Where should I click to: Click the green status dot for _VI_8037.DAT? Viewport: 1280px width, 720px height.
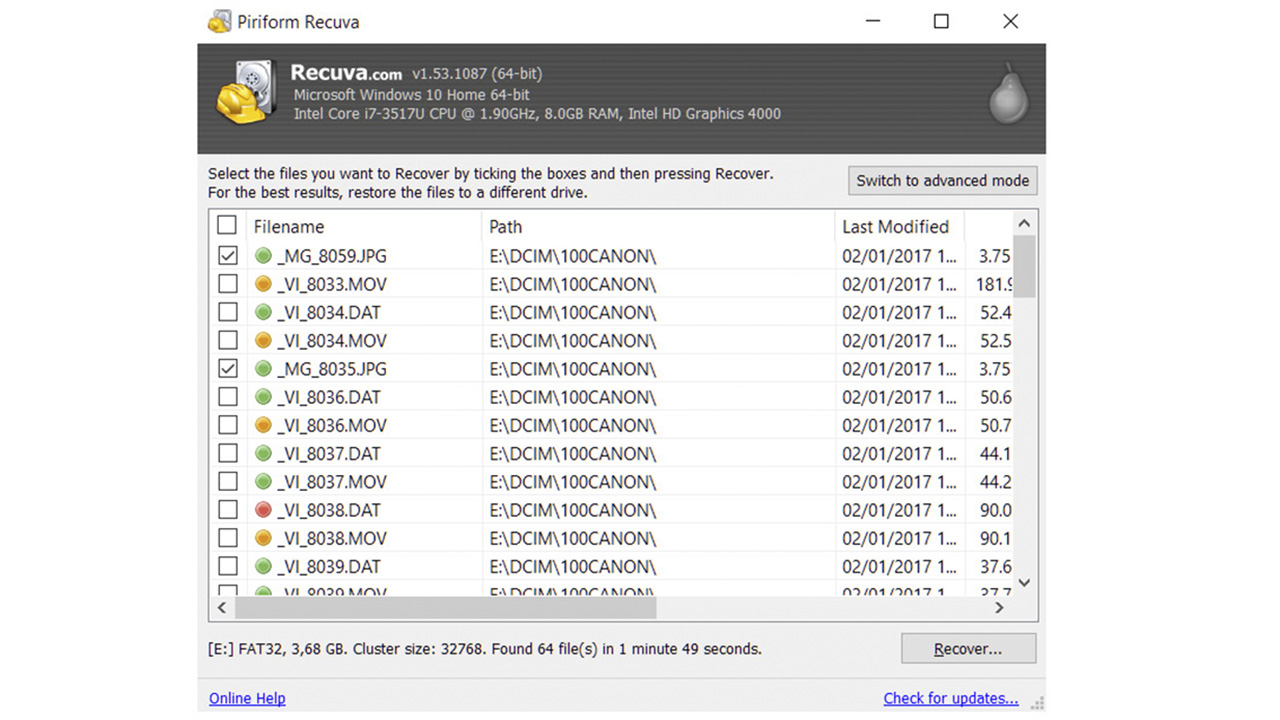coord(263,453)
